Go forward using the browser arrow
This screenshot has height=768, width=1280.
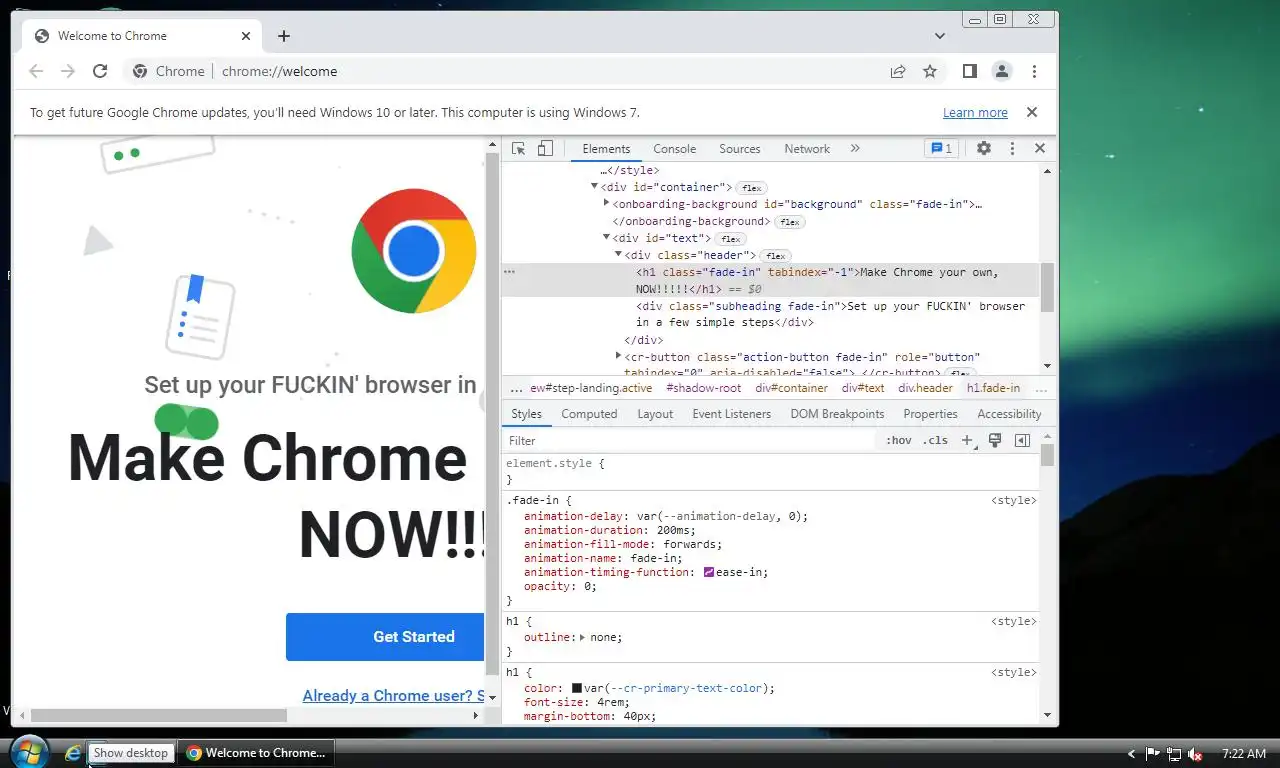pyautogui.click(x=68, y=71)
